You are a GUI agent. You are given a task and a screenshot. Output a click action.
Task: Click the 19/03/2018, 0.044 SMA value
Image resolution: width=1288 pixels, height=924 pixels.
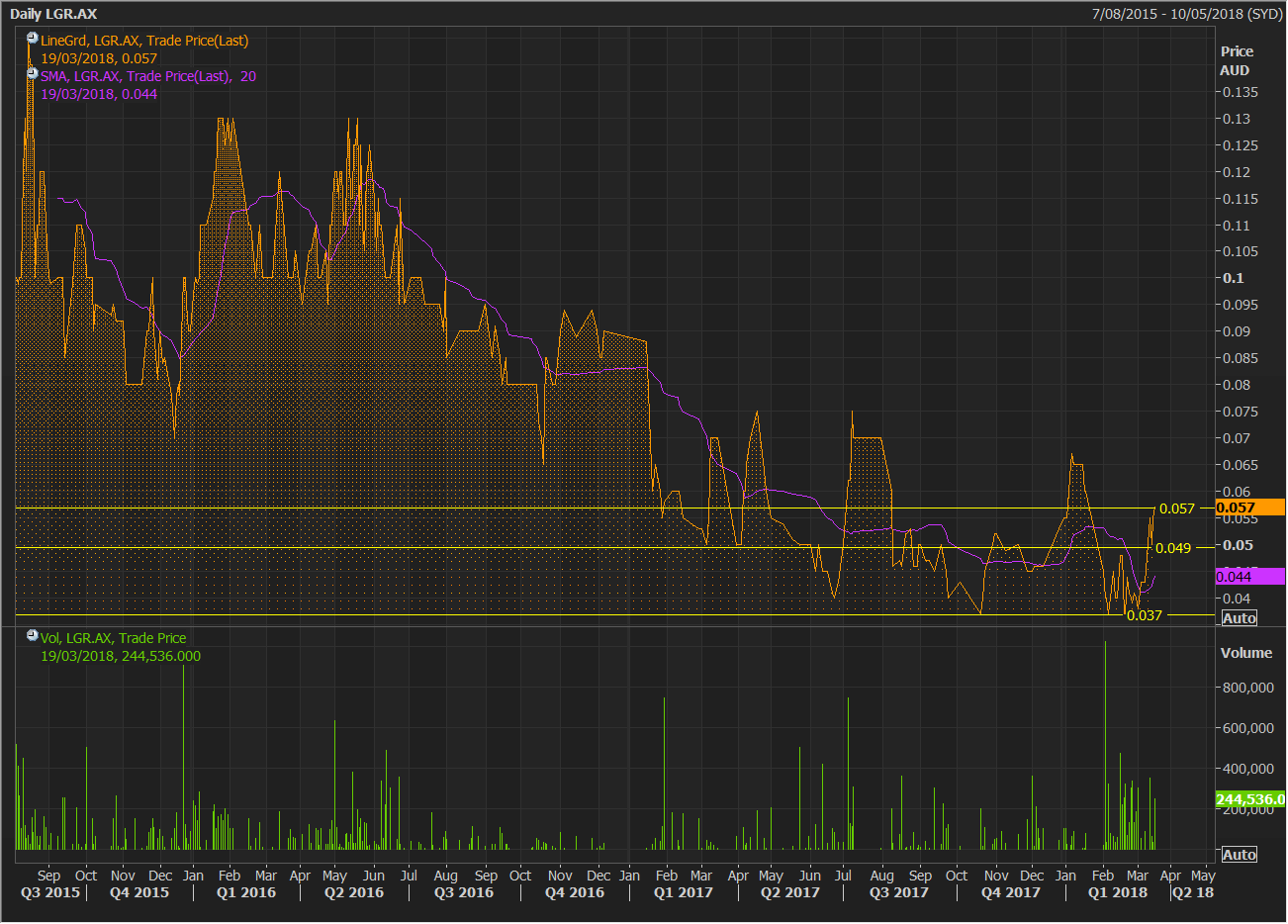click(x=99, y=94)
